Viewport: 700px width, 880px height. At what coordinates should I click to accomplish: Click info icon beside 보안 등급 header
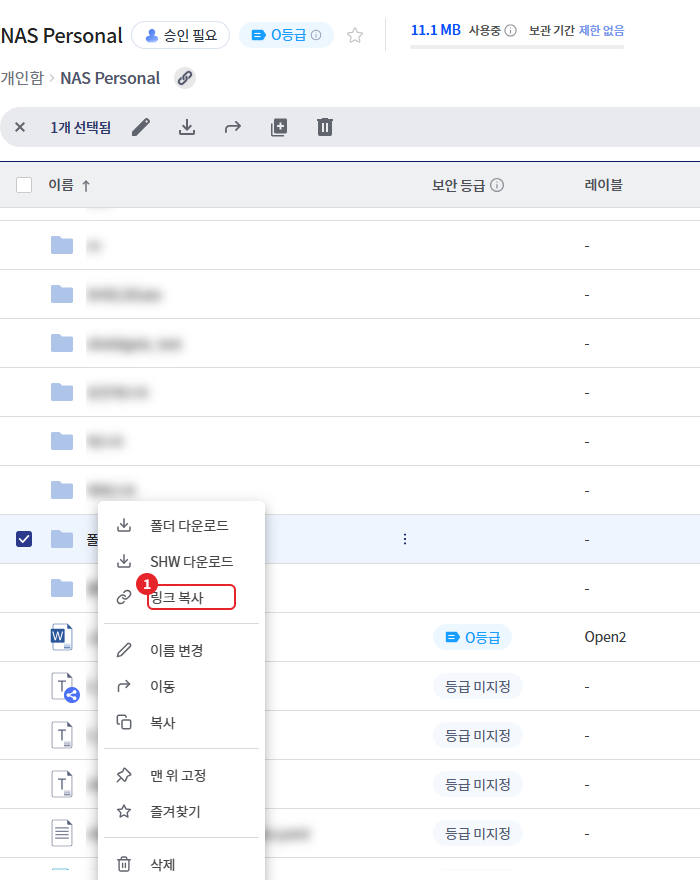497,185
